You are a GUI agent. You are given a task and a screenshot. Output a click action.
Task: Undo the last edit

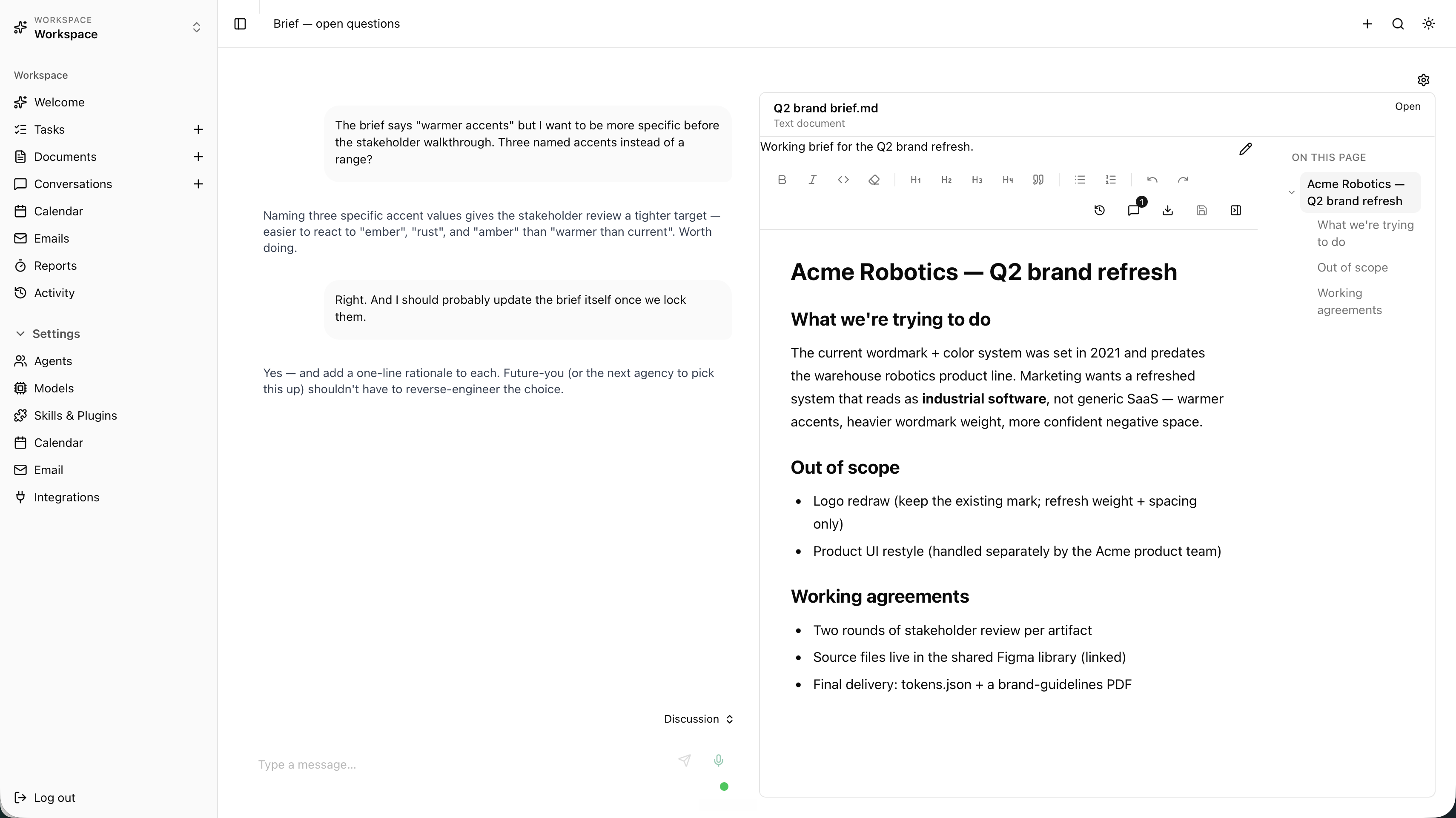point(1152,180)
